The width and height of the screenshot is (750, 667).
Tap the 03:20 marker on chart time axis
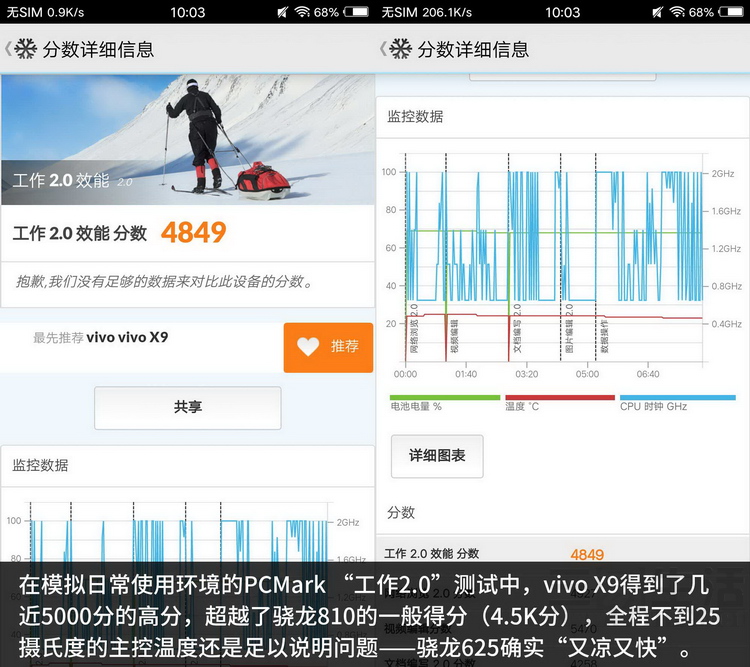coord(527,374)
